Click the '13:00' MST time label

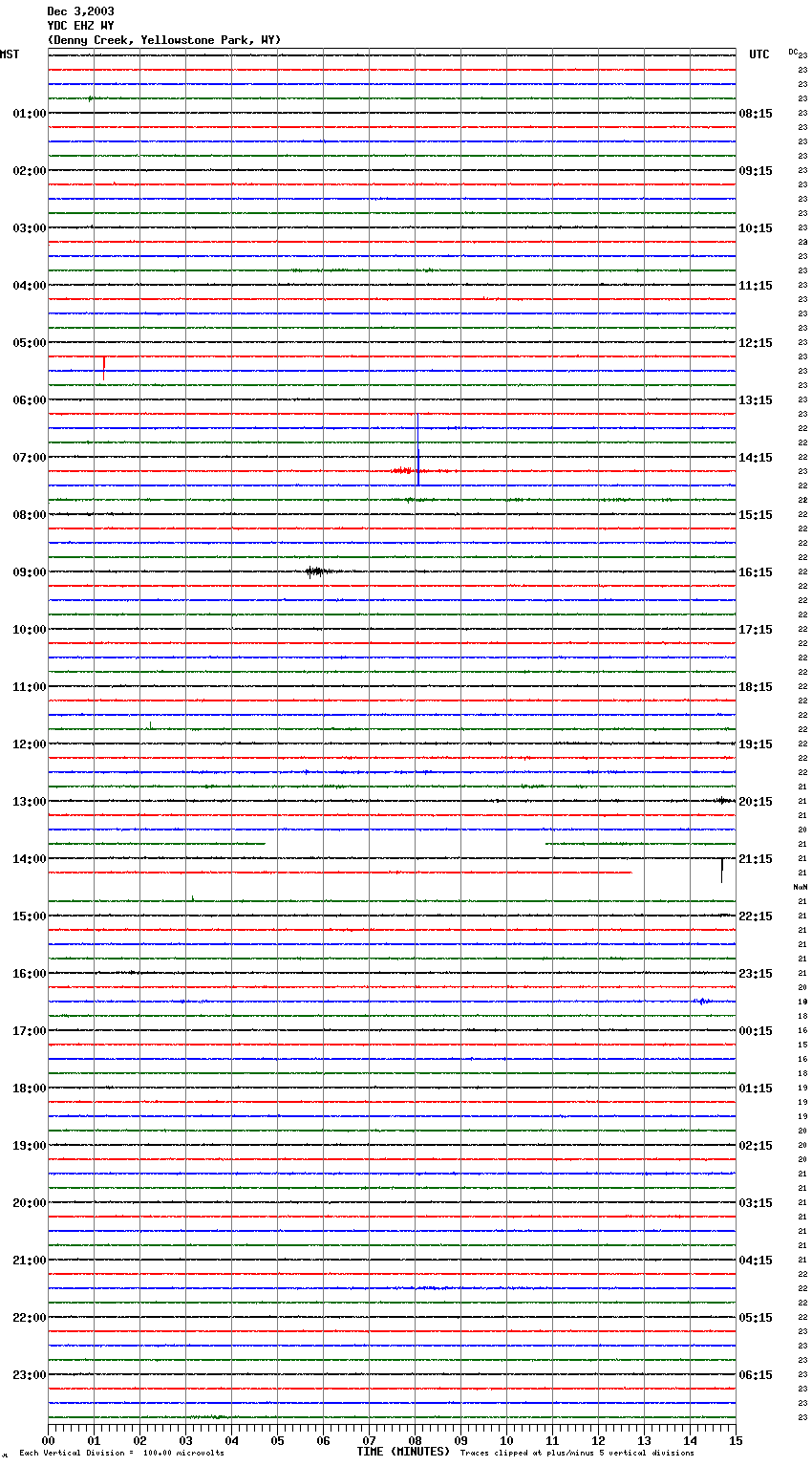(30, 802)
